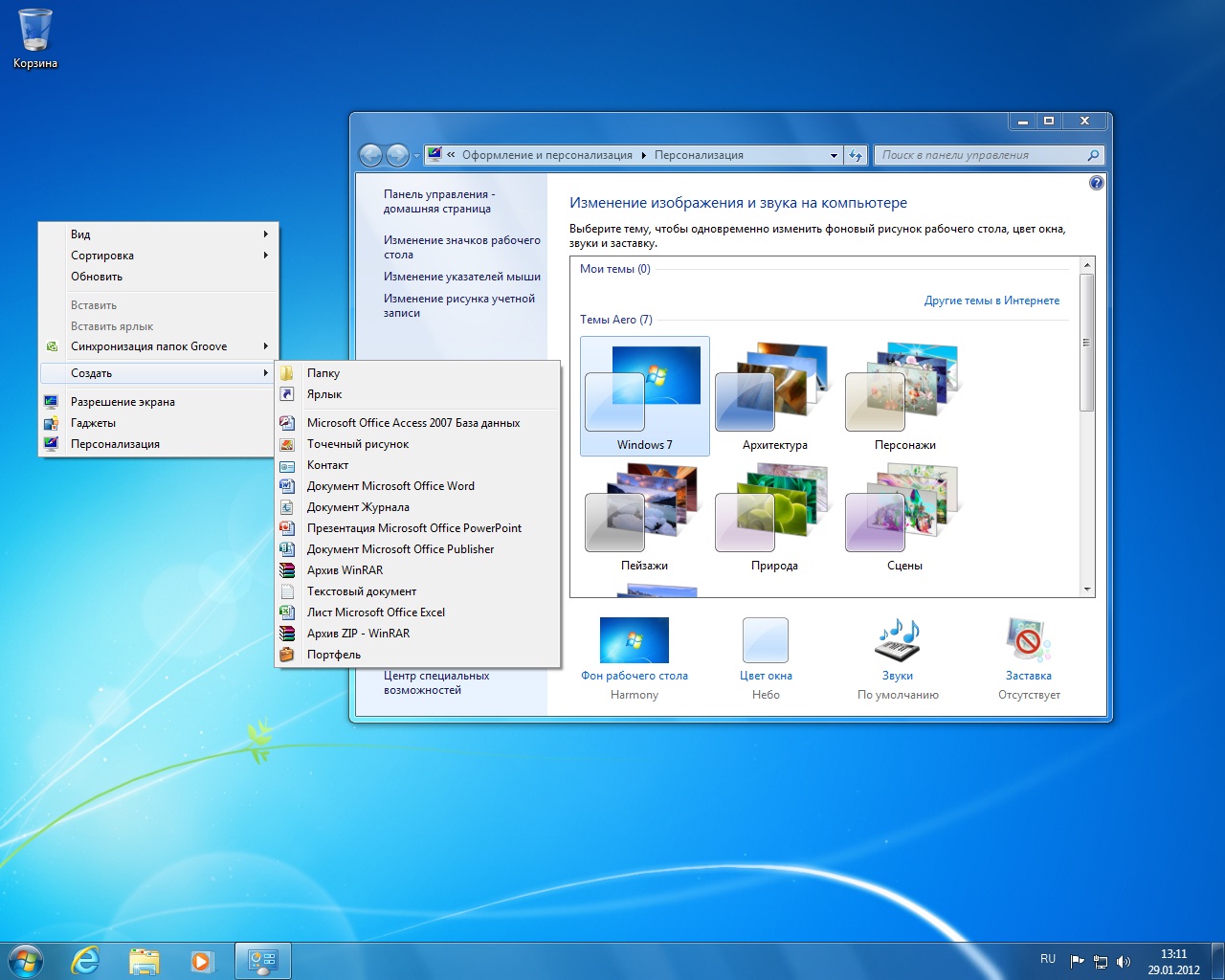
Task: Open the help question-mark icon
Action: (1097, 183)
